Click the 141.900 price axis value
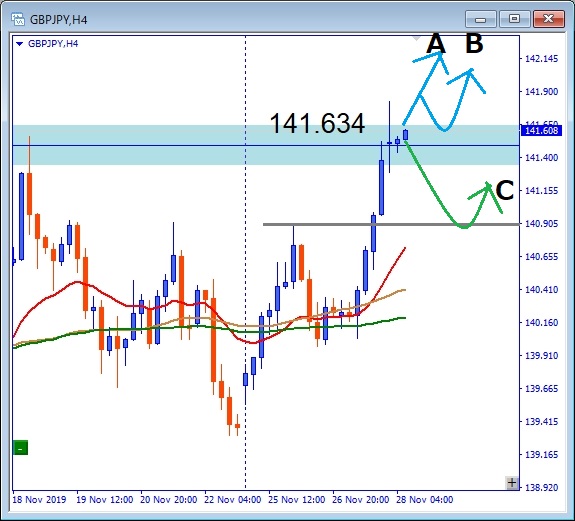 coord(541,92)
